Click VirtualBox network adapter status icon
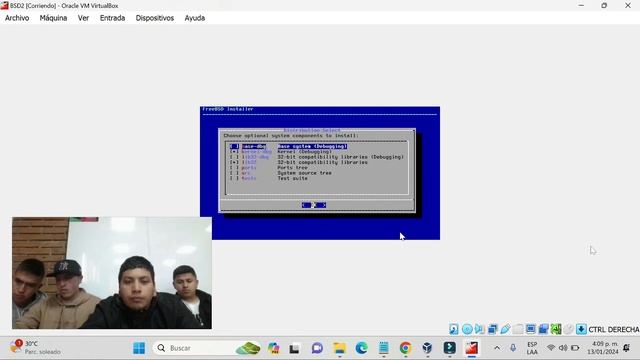Image resolution: width=640 pixels, height=360 pixels. click(x=493, y=329)
